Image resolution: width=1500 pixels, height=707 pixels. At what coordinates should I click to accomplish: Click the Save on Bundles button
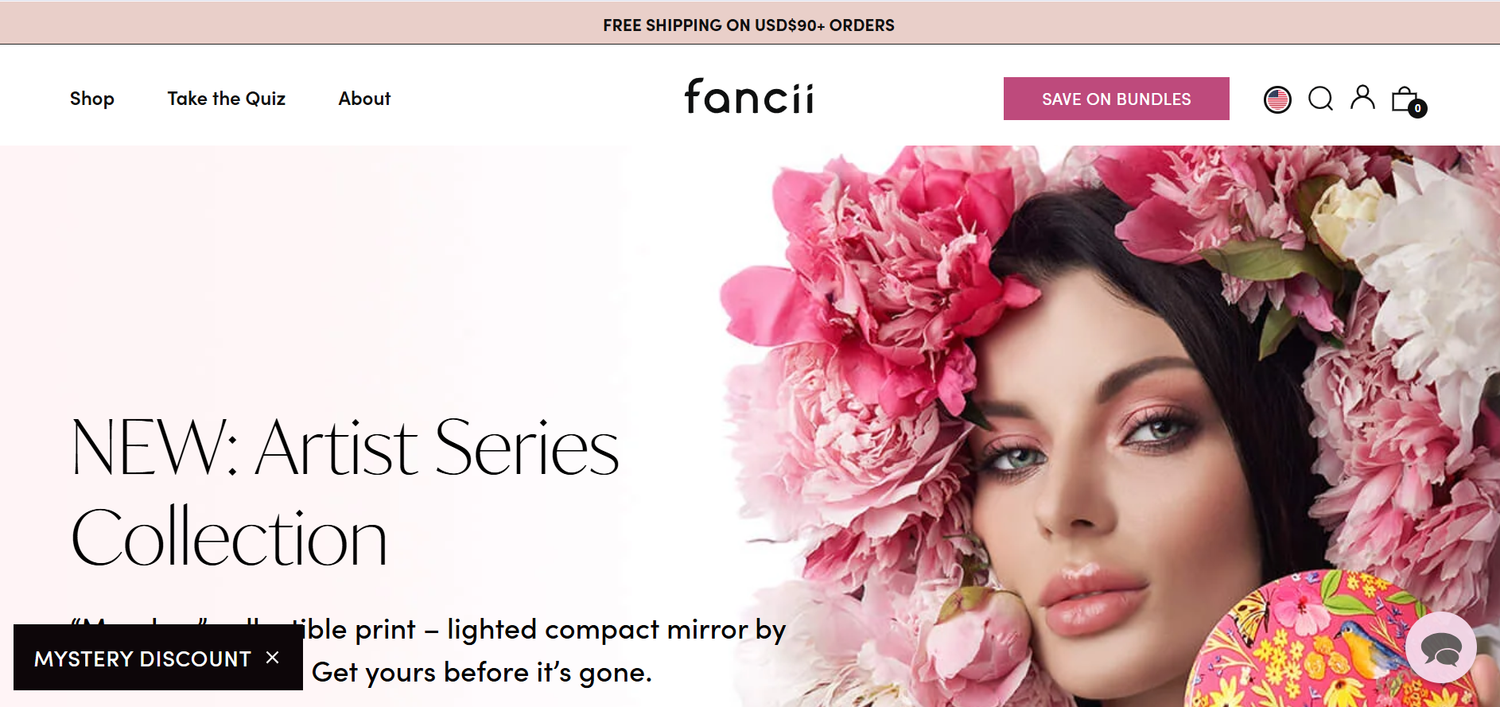pyautogui.click(x=1116, y=99)
